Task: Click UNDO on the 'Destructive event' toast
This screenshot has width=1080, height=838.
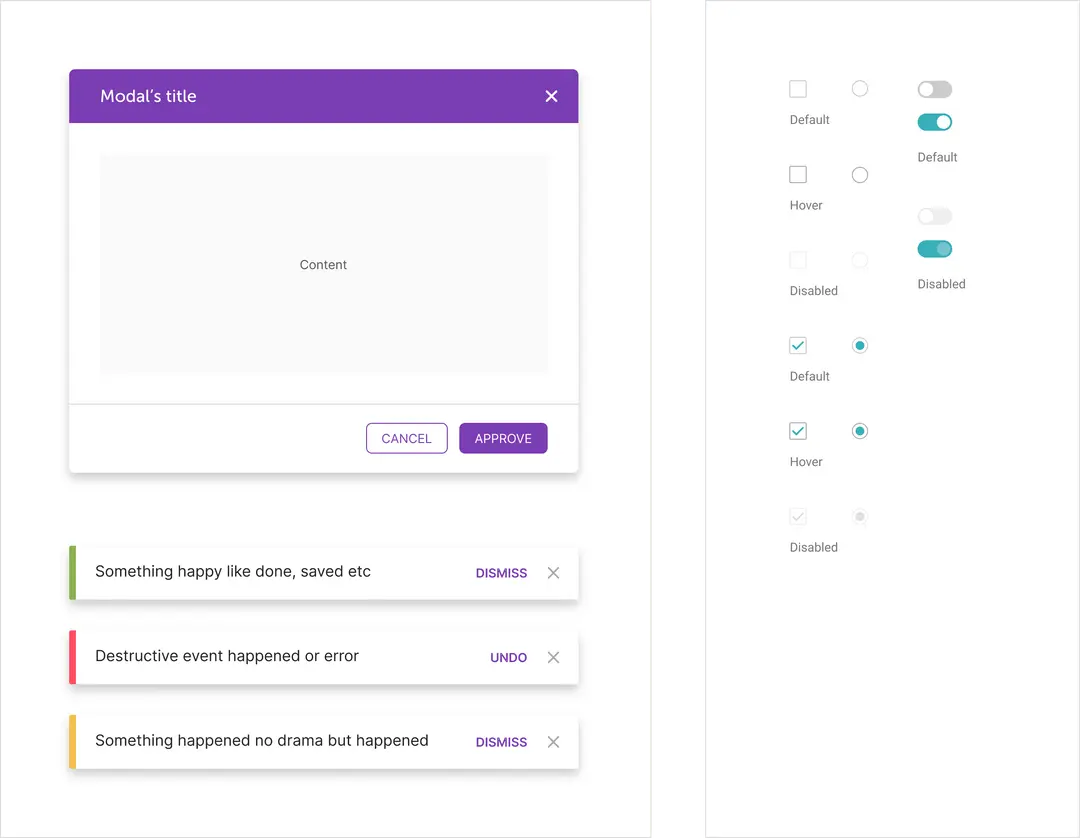Action: point(508,657)
